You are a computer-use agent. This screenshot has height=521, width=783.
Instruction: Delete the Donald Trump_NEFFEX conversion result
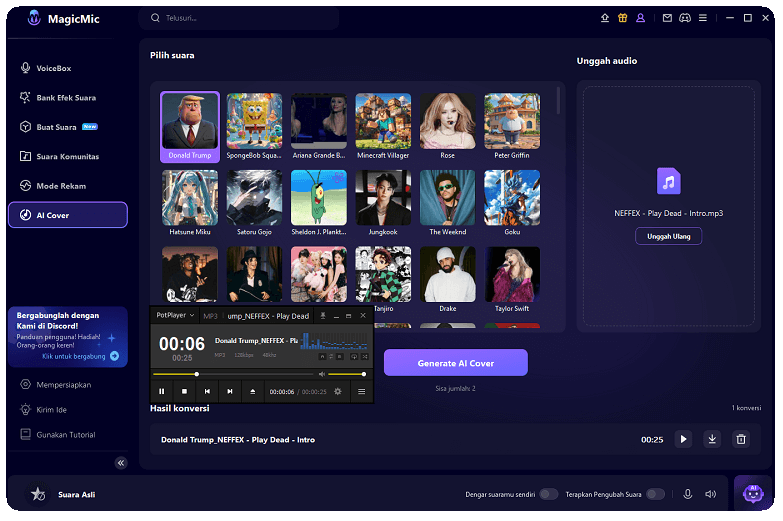741,439
